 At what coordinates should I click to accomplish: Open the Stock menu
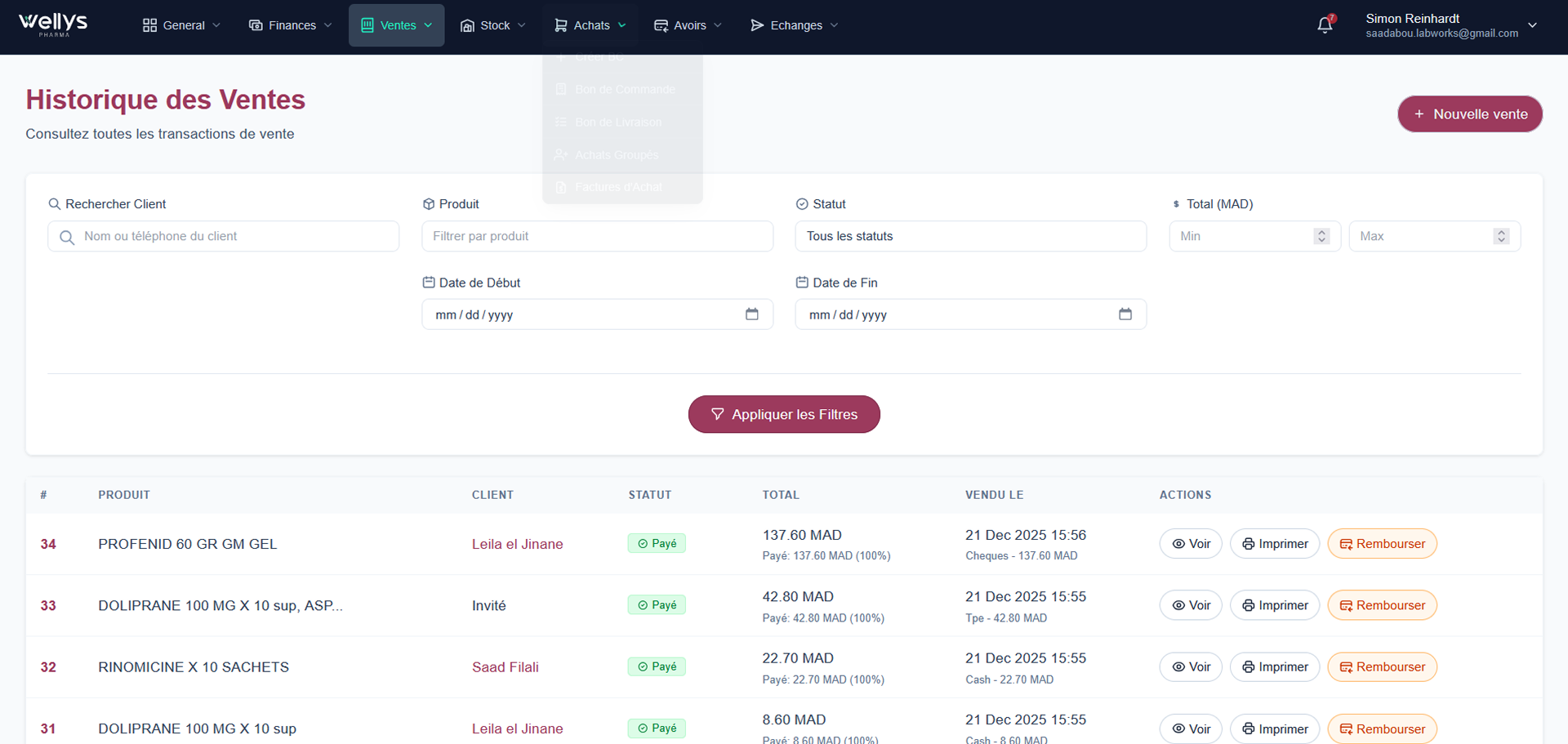click(492, 25)
